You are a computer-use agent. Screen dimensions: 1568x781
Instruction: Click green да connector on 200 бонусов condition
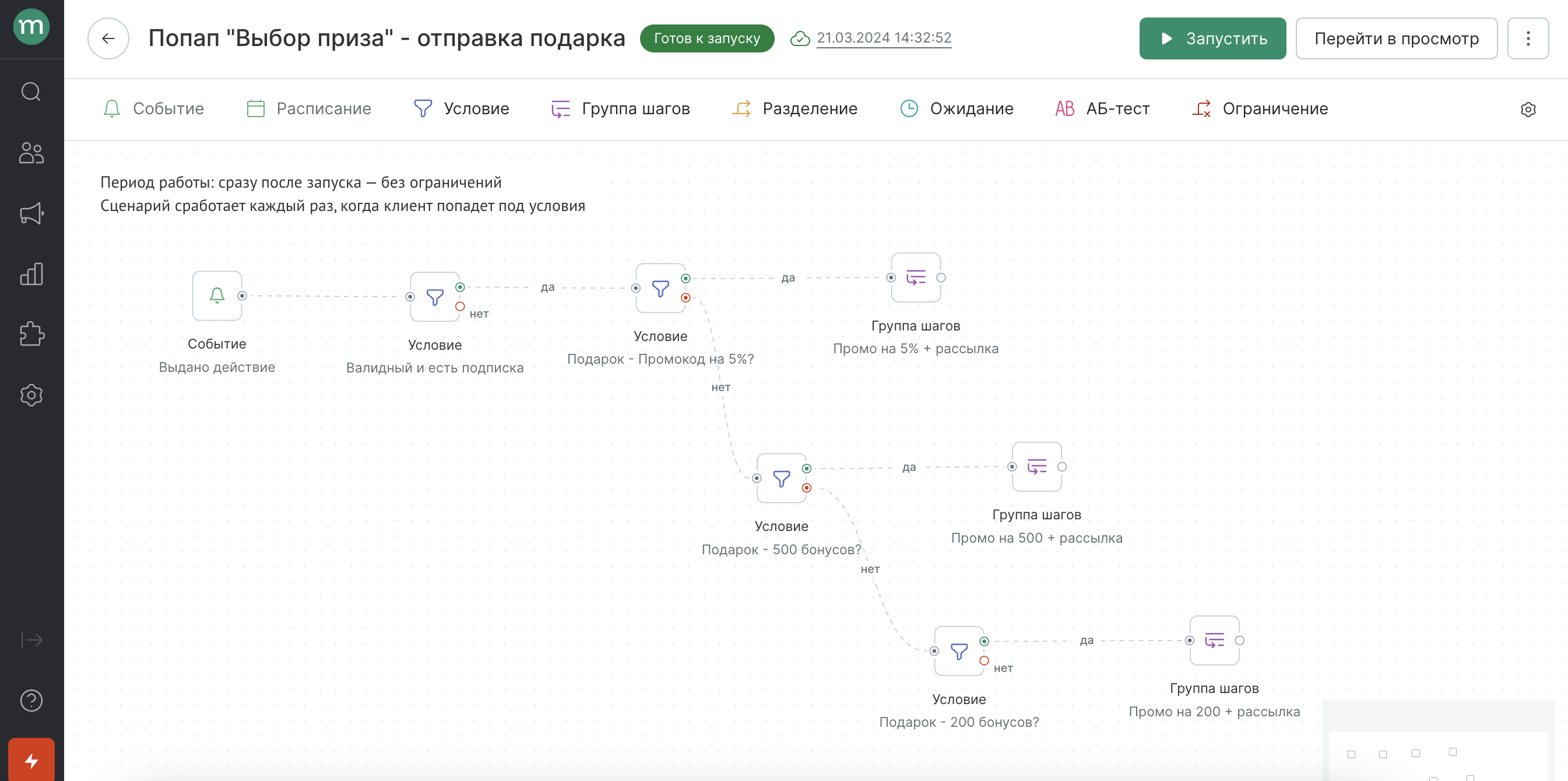click(985, 641)
